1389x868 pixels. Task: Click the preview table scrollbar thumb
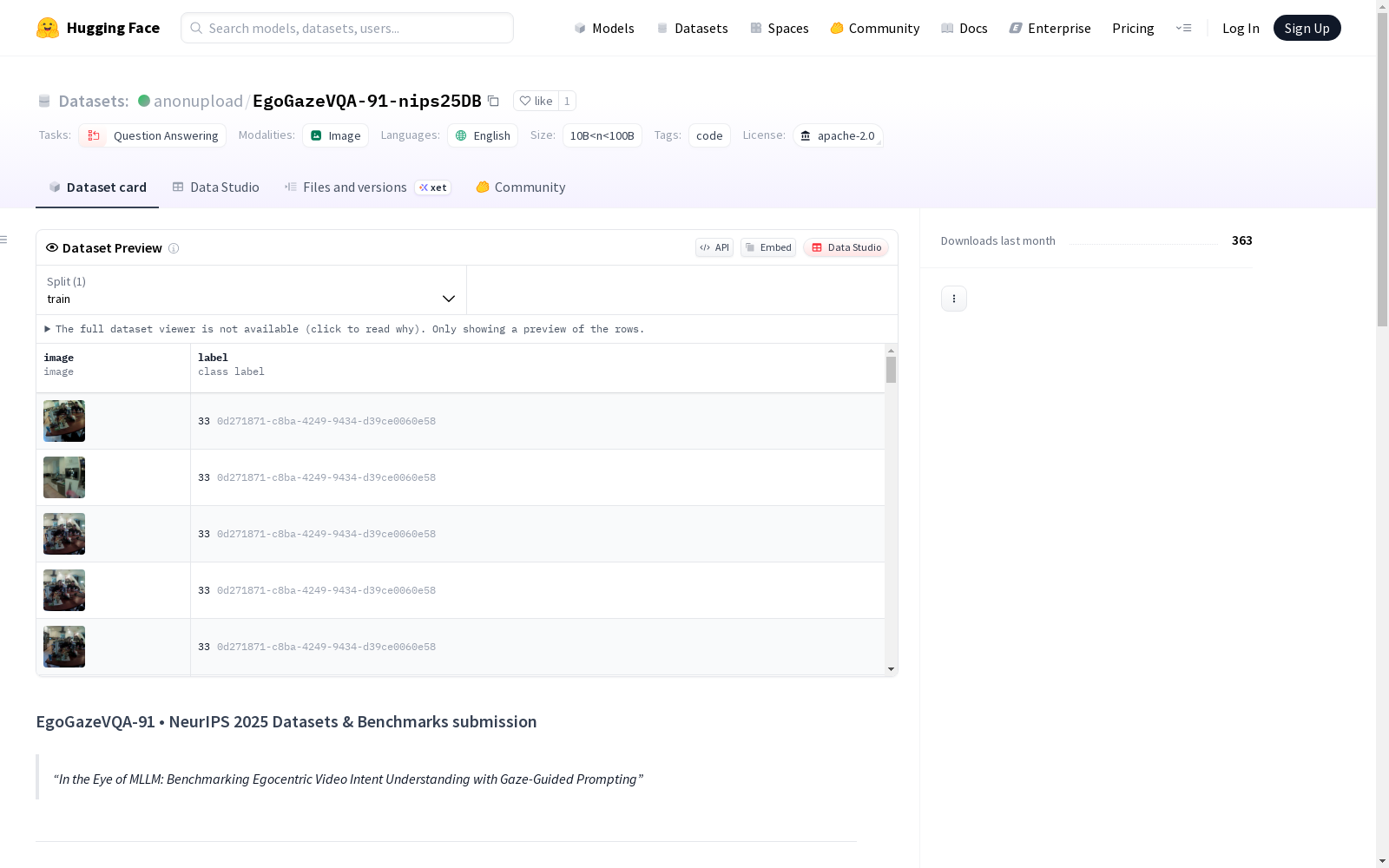[891, 370]
